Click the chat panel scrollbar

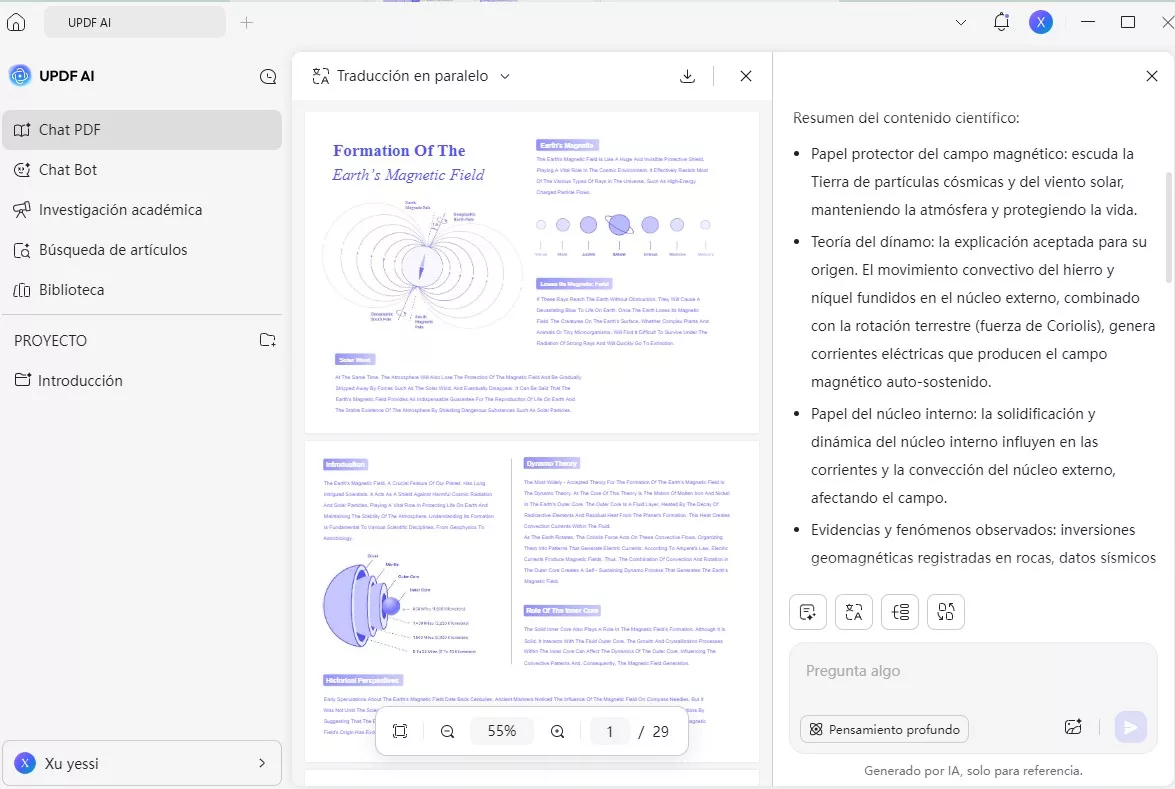[x=1168, y=226]
